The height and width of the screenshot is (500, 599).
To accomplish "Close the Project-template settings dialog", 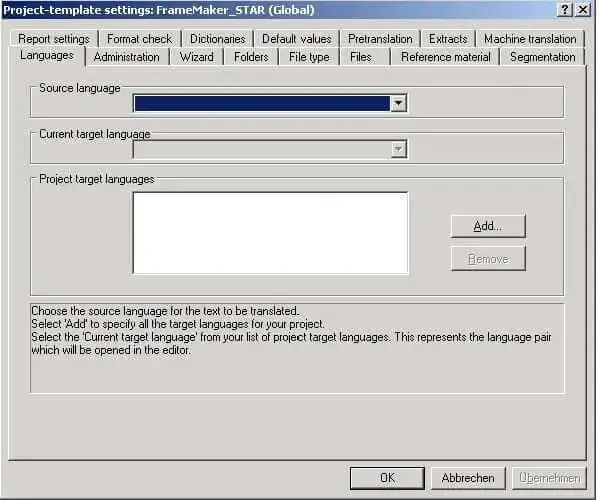I will tap(583, 10).
